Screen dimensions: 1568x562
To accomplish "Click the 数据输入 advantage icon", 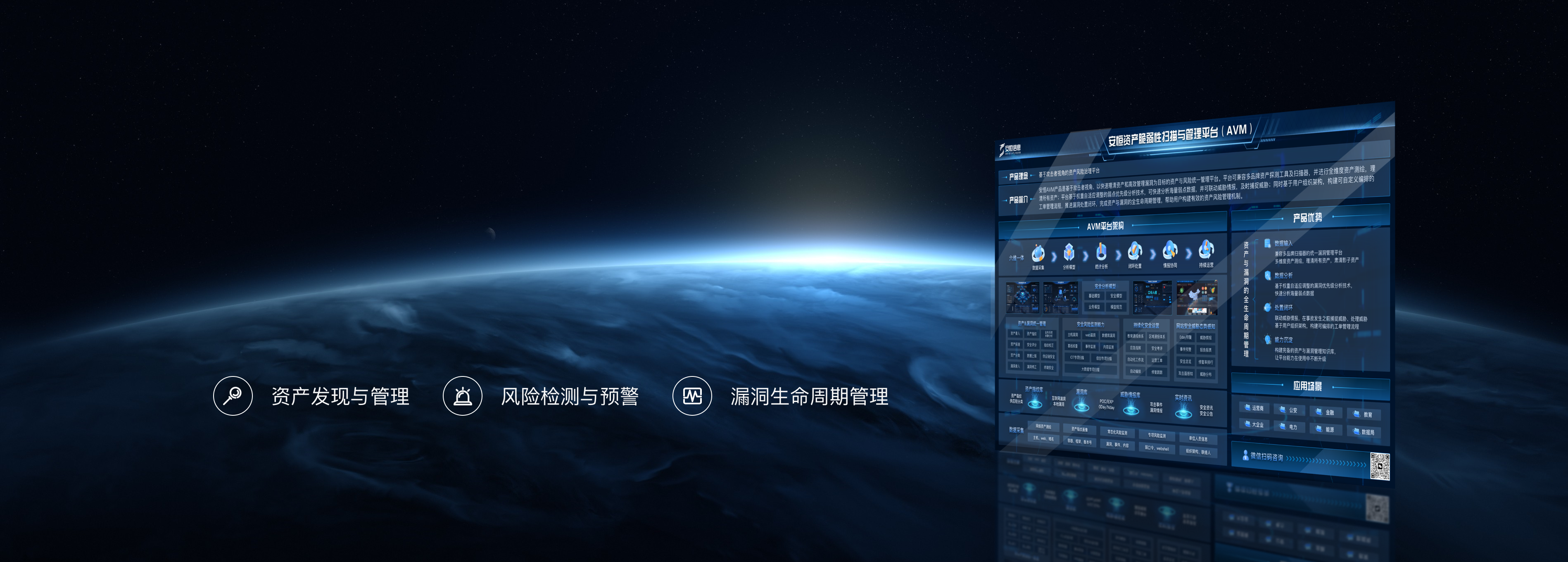I will point(1268,243).
